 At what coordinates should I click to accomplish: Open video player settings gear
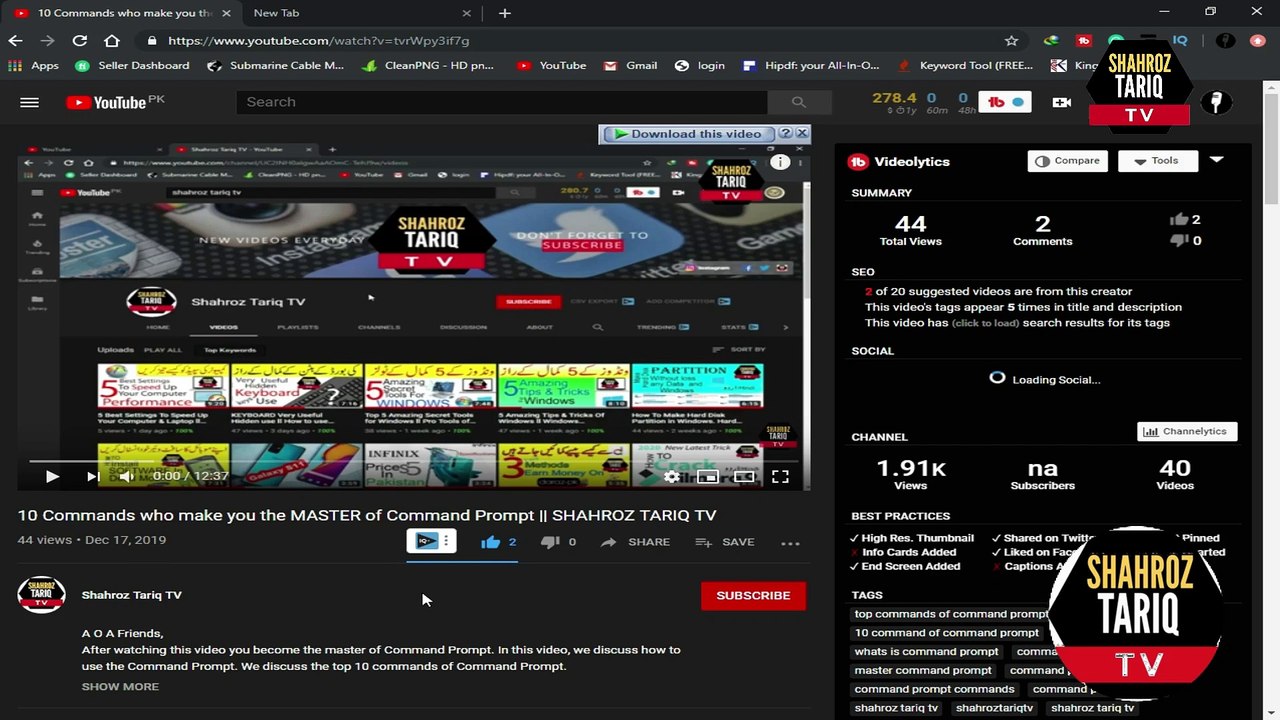click(672, 477)
